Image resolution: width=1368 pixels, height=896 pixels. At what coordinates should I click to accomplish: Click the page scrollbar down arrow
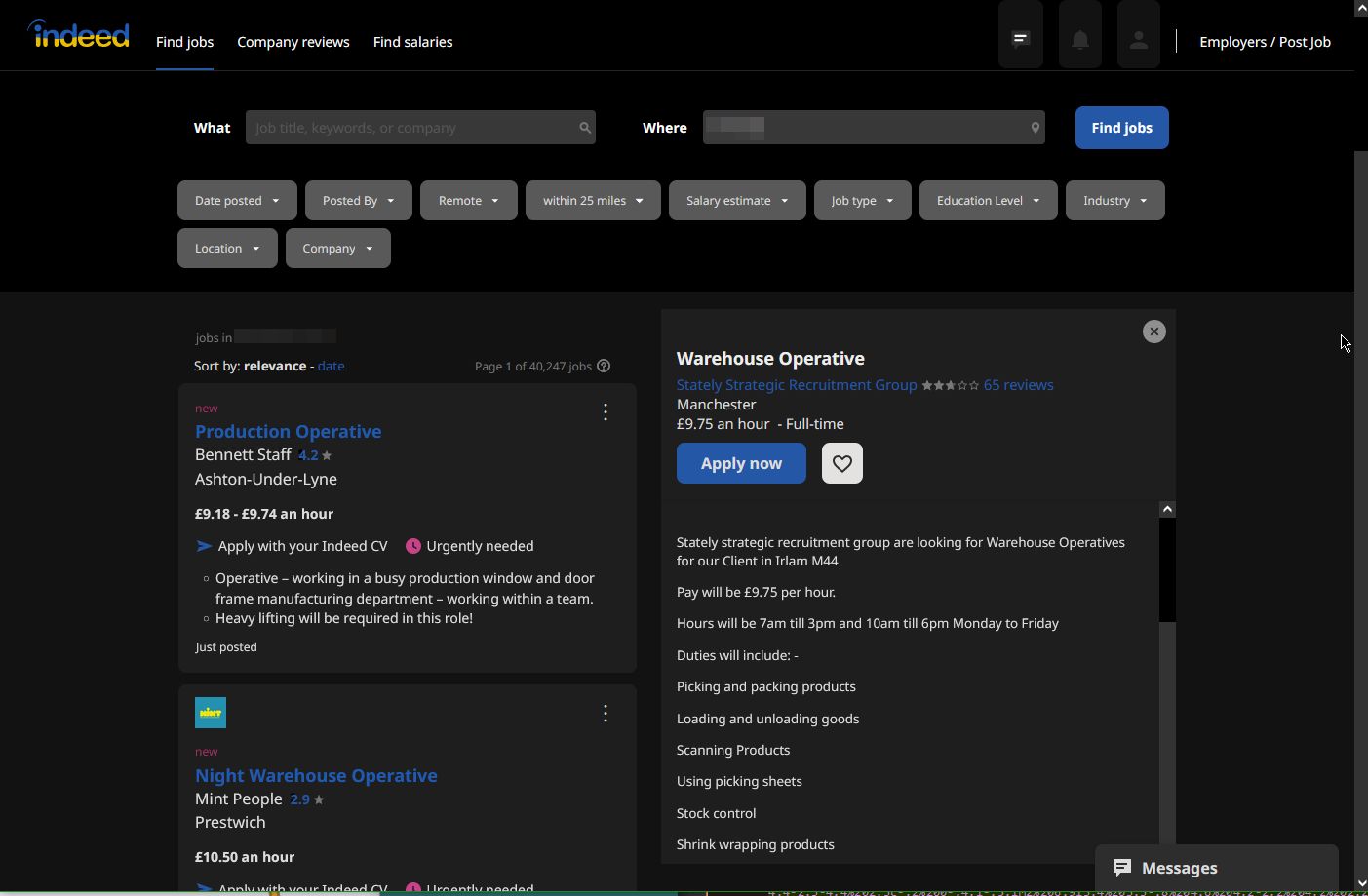point(1361,883)
